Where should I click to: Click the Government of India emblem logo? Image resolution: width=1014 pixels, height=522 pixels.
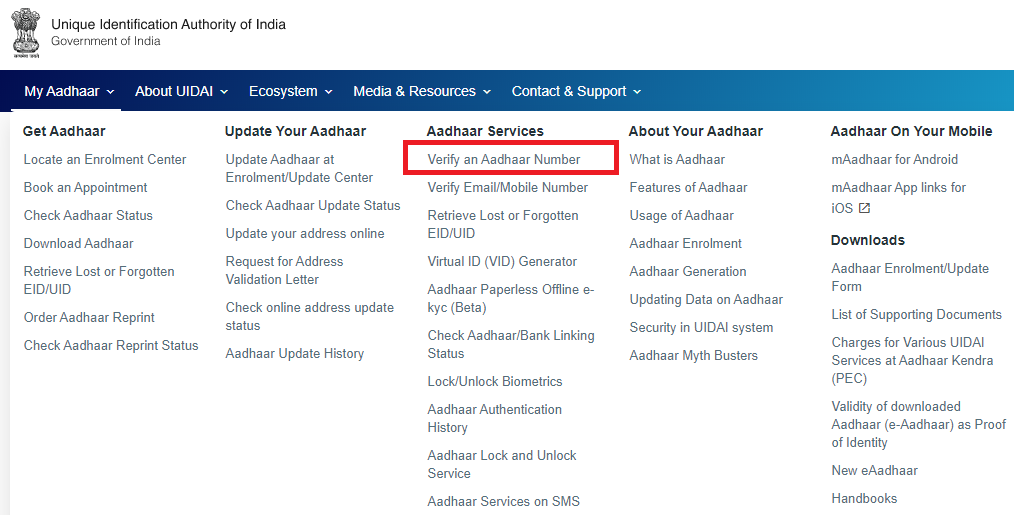(26, 33)
